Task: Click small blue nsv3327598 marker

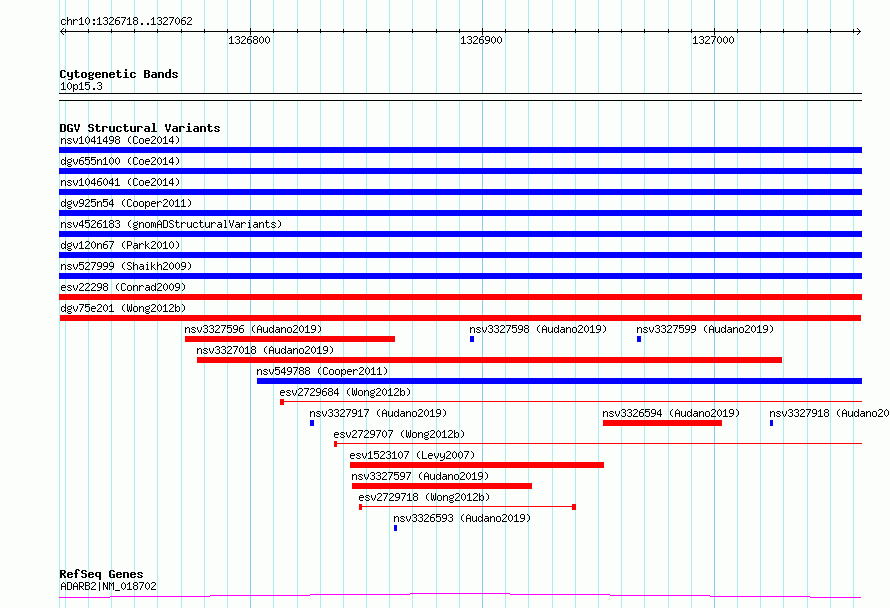Action: (472, 339)
